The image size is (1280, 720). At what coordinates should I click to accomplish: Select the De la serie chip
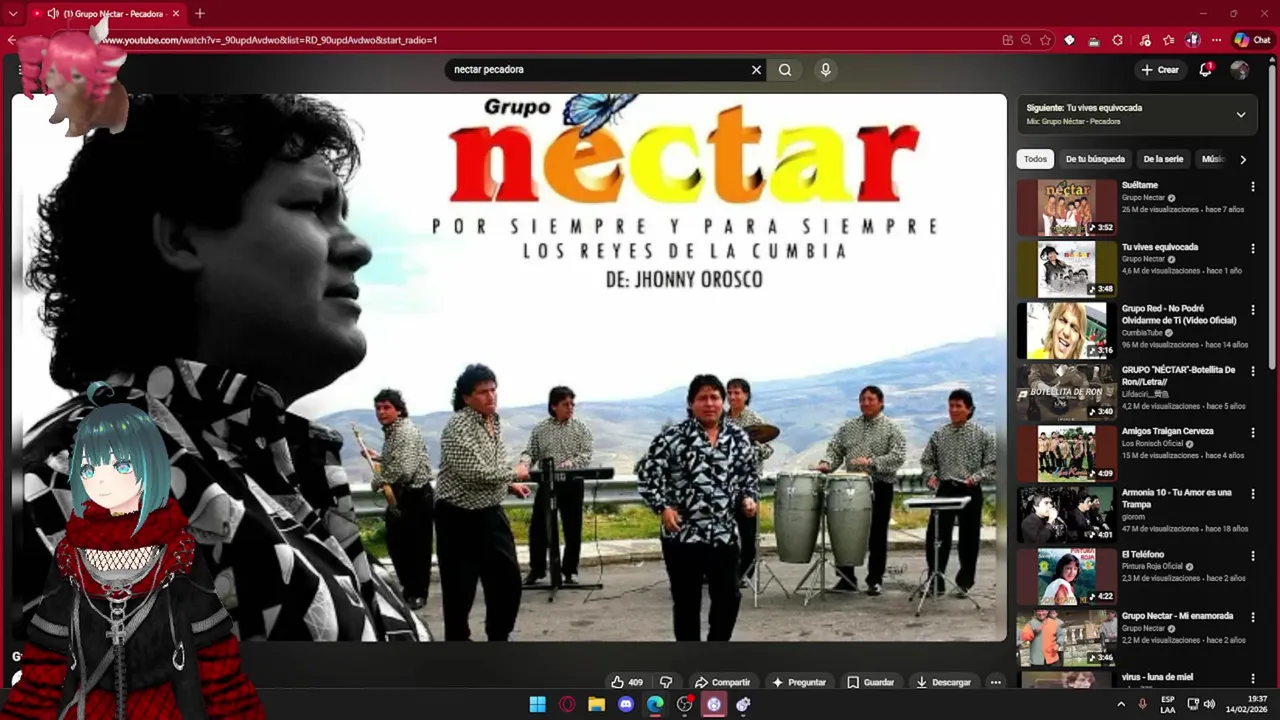(1163, 159)
